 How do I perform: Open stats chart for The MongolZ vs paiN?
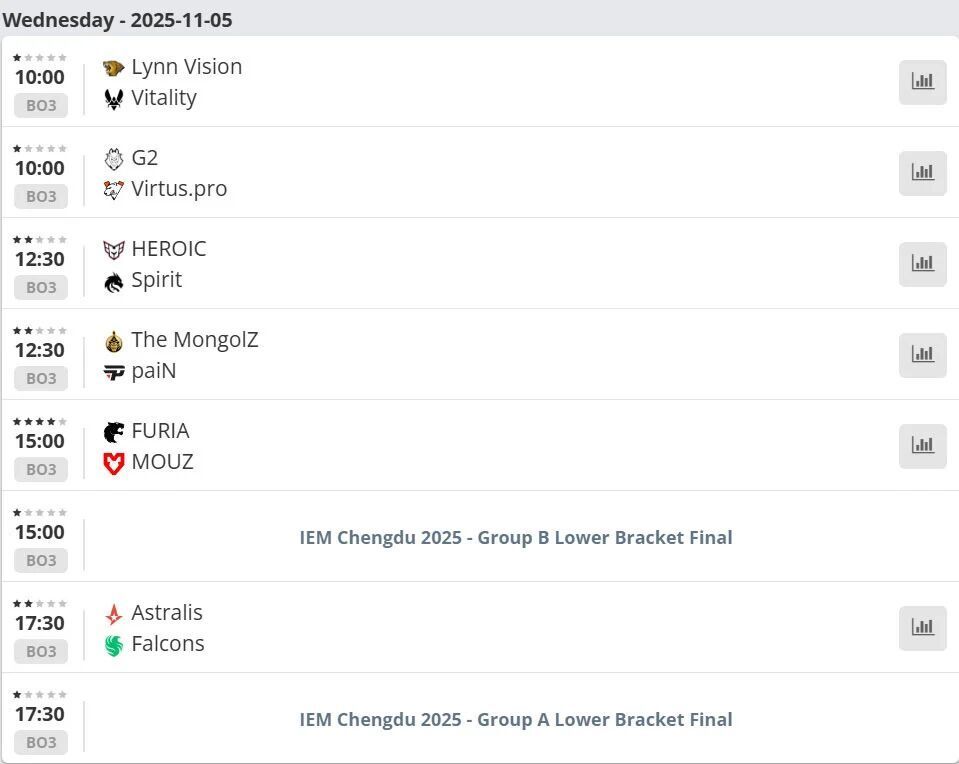click(x=922, y=355)
